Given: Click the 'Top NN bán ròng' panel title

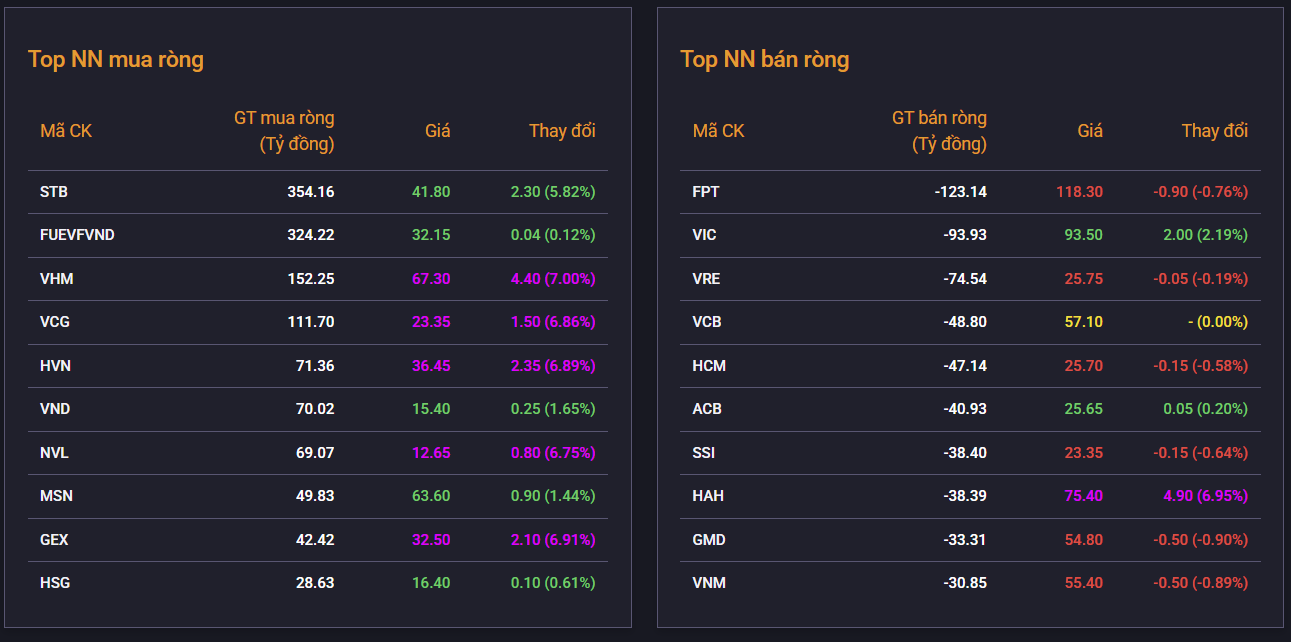Looking at the screenshot, I should (765, 59).
